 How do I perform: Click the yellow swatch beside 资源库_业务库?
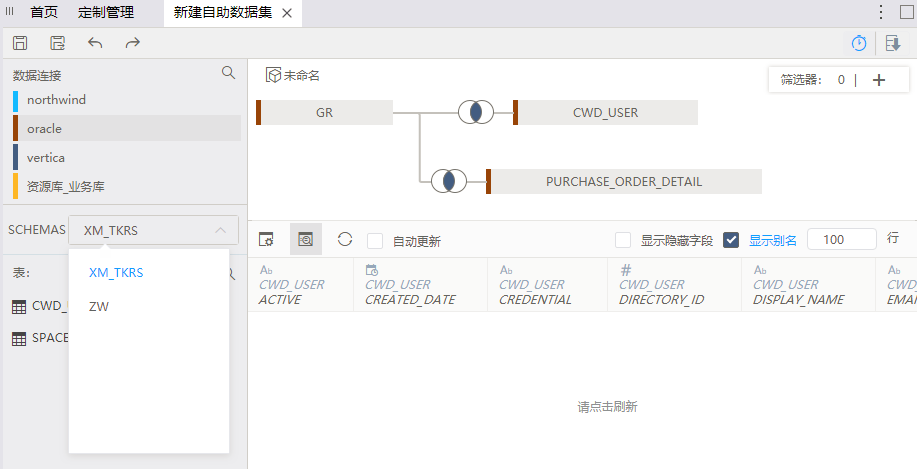pos(15,186)
